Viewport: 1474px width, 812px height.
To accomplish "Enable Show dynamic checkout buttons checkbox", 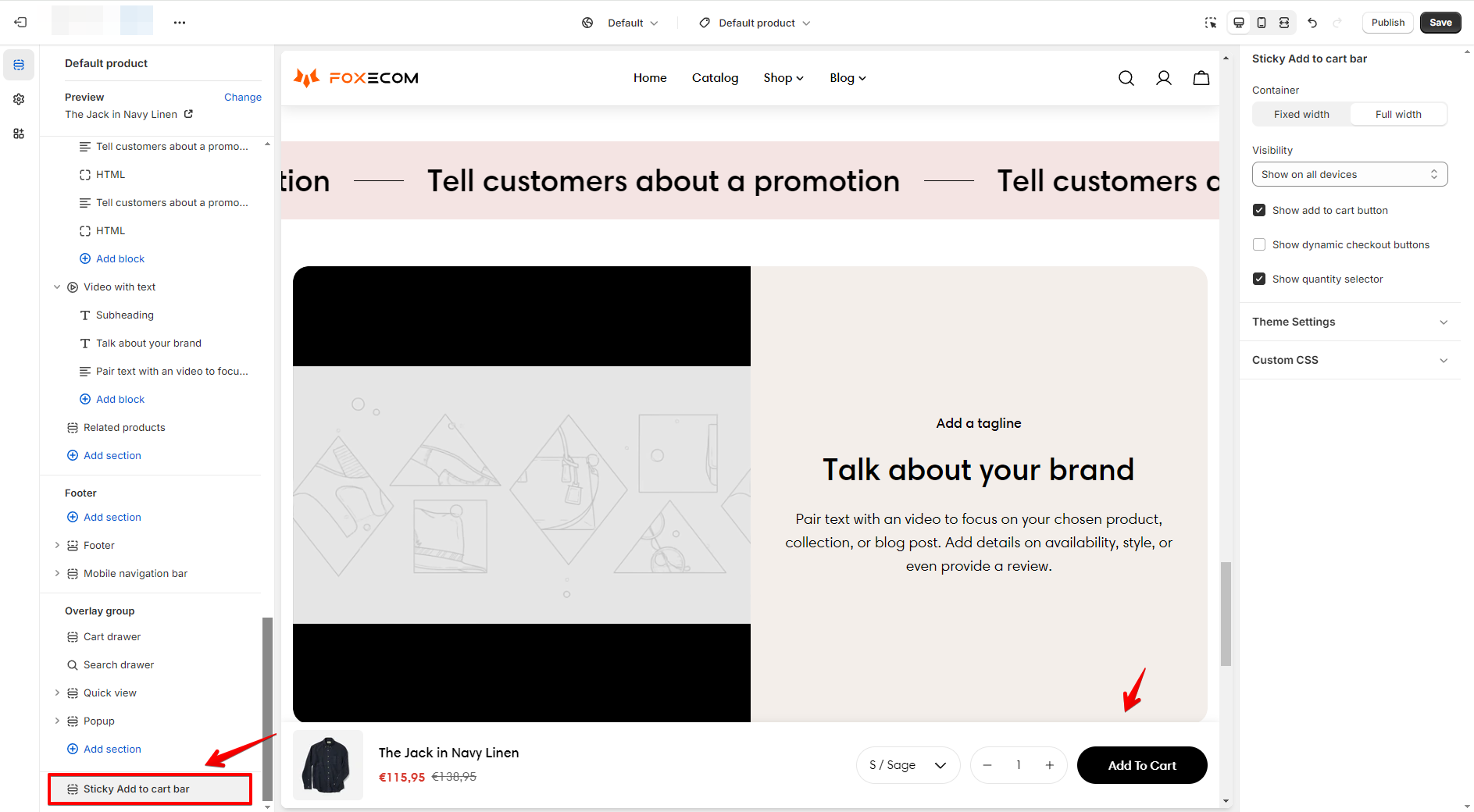I will pyautogui.click(x=1259, y=244).
